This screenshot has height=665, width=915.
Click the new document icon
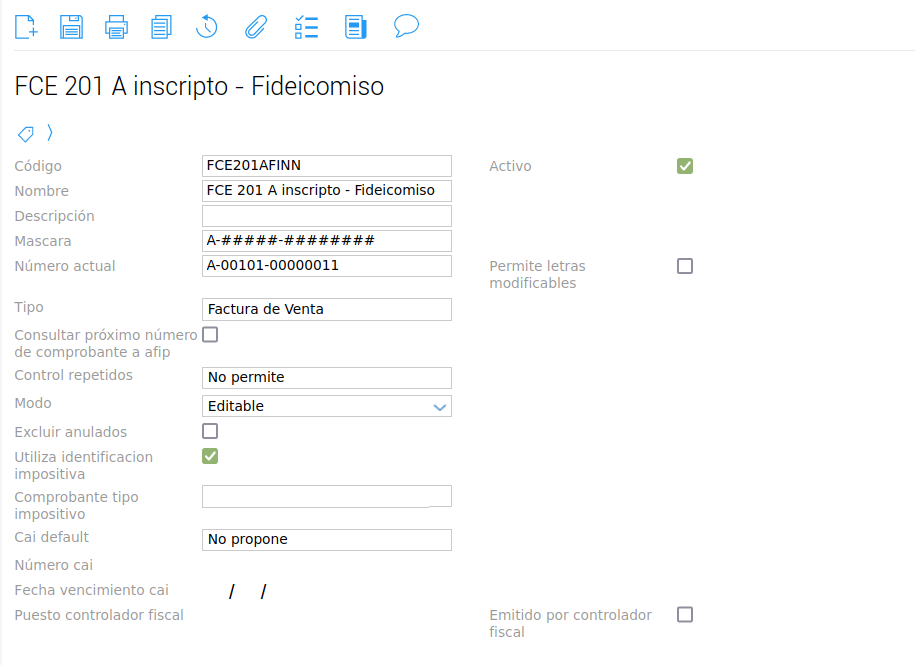click(26, 26)
